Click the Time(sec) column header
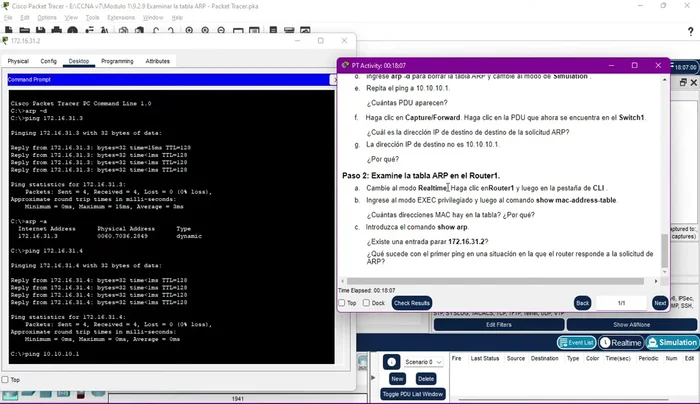The height and width of the screenshot is (404, 700). 618,358
